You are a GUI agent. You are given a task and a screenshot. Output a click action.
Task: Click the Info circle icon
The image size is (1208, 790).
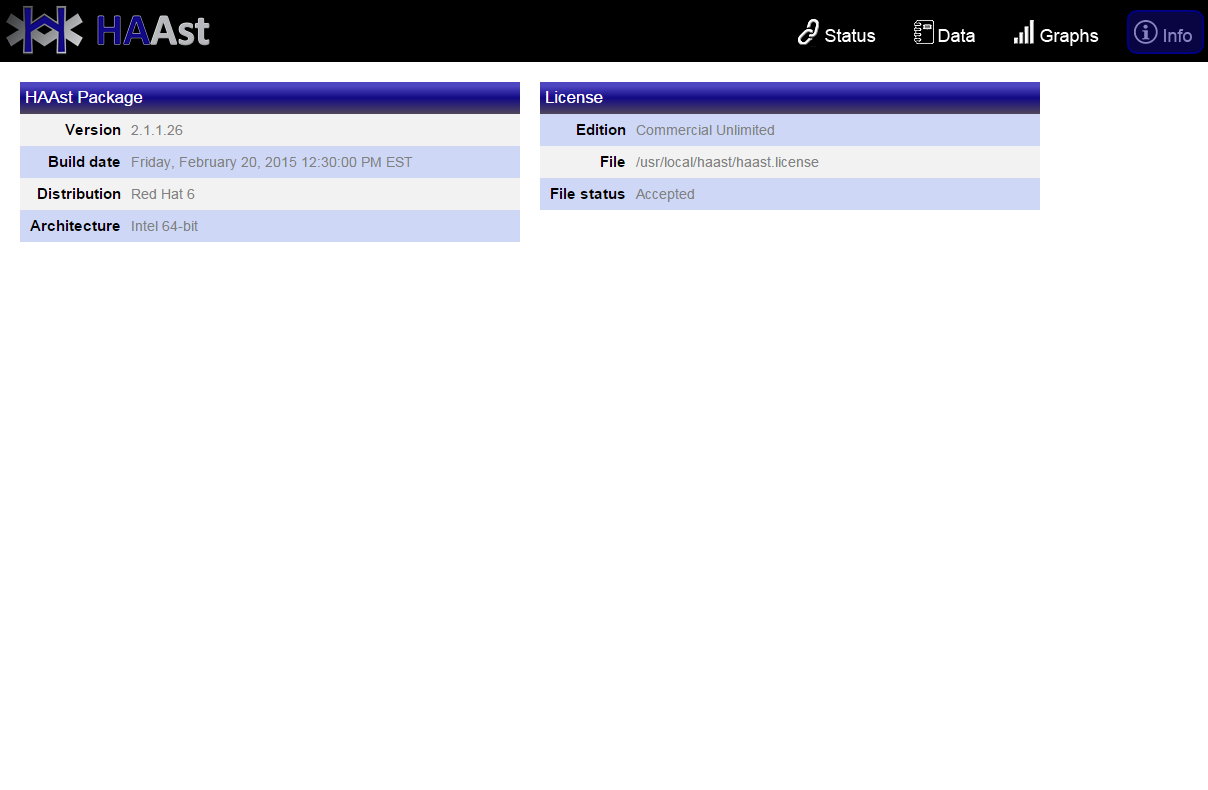point(1145,33)
